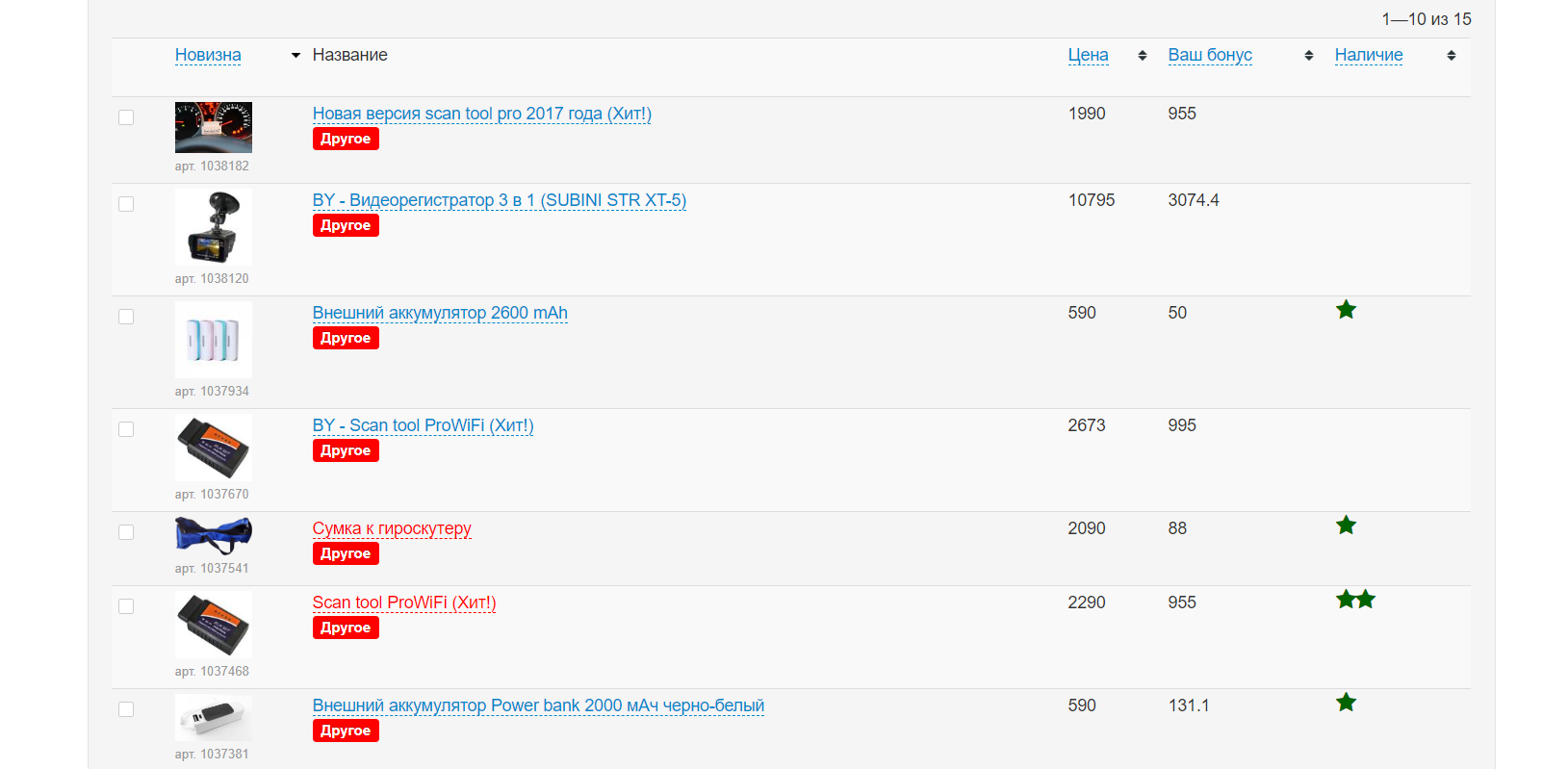Sort by Наличие column header link
The image size is (1568, 769).
(x=1368, y=56)
